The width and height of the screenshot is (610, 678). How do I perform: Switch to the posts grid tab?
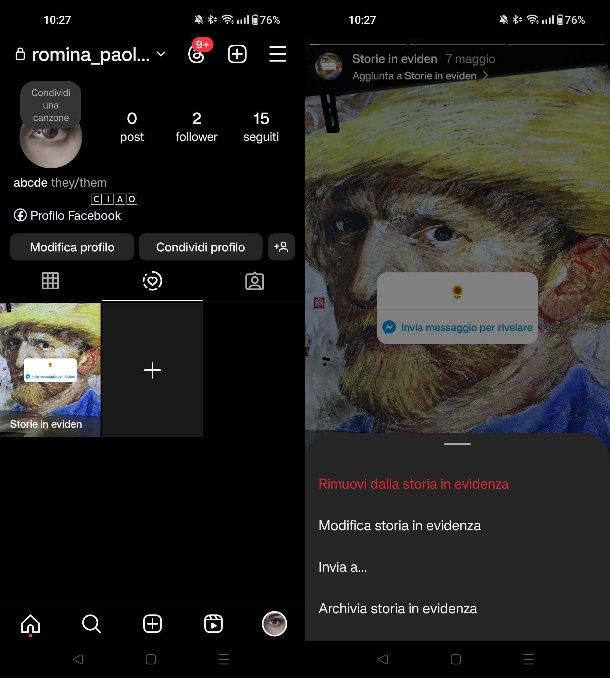(51, 281)
